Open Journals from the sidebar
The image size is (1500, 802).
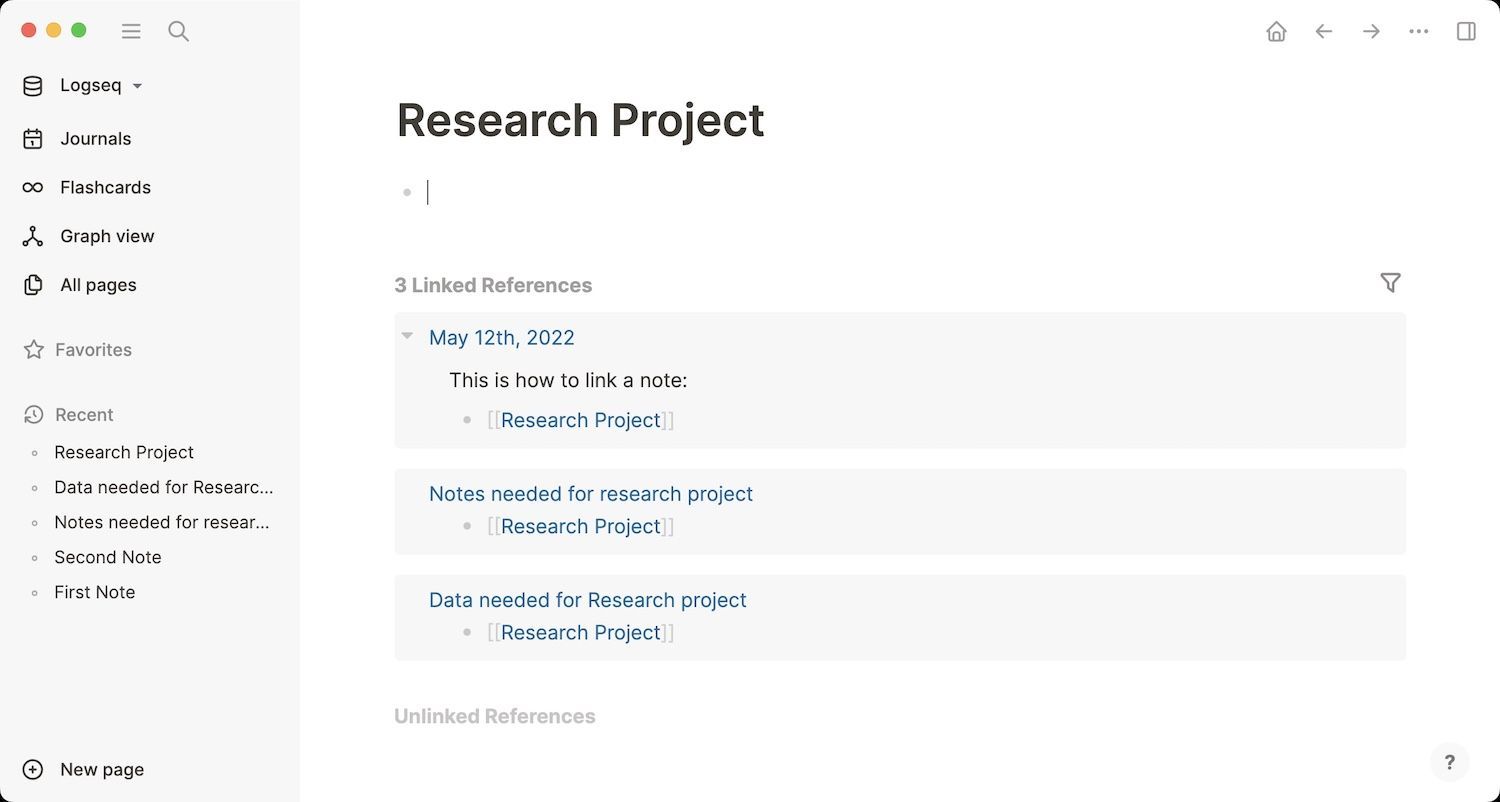pyautogui.click(x=95, y=139)
